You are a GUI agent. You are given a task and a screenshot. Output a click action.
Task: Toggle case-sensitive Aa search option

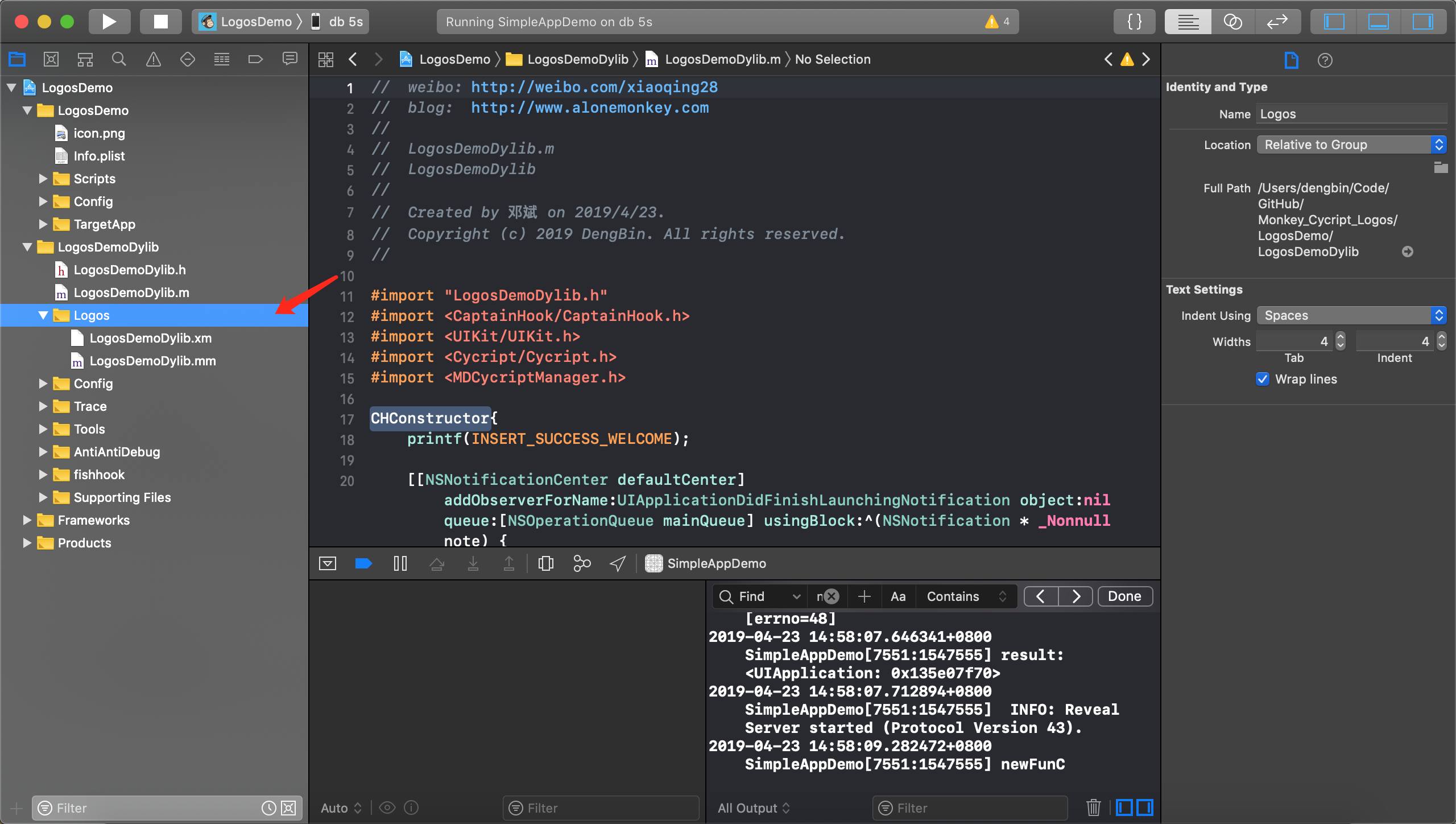pos(898,596)
